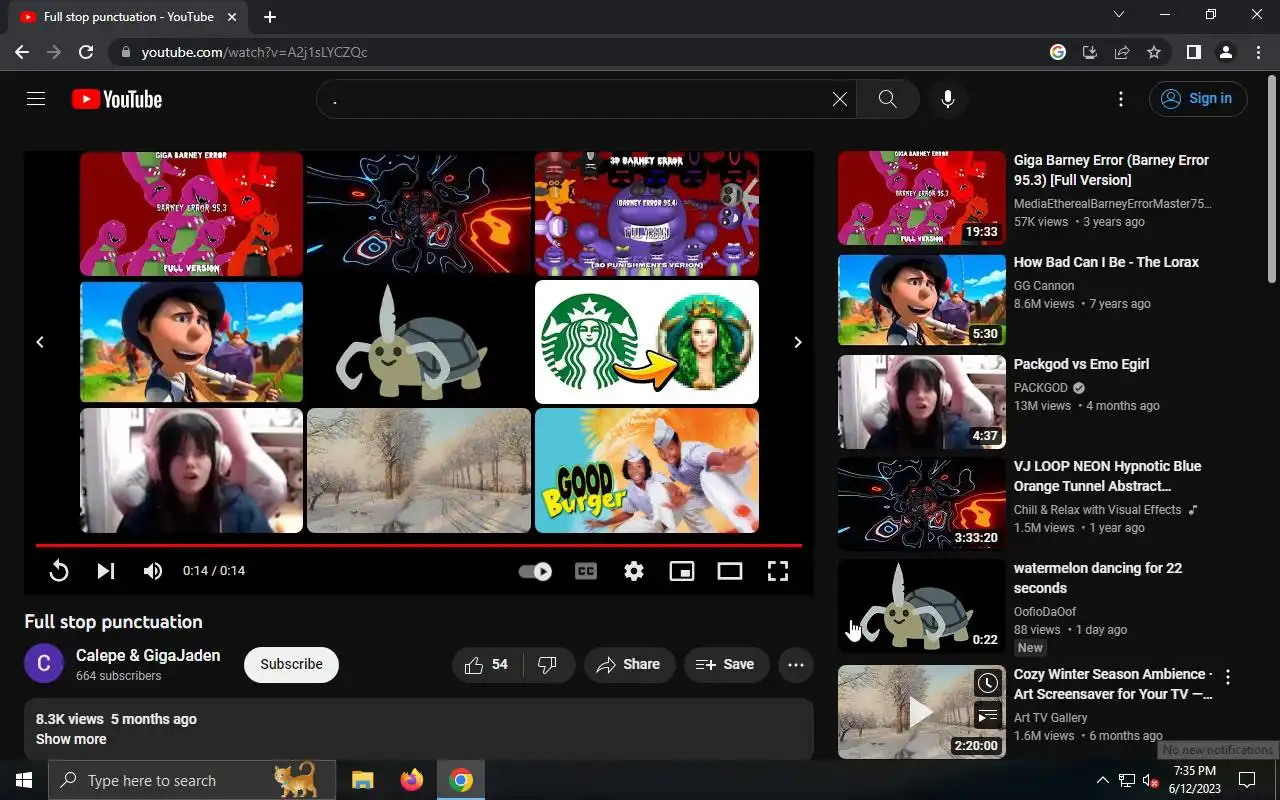Viewport: 1280px width, 800px height.
Task: Open Calepe & GigaJaden channel name link
Action: [148, 655]
